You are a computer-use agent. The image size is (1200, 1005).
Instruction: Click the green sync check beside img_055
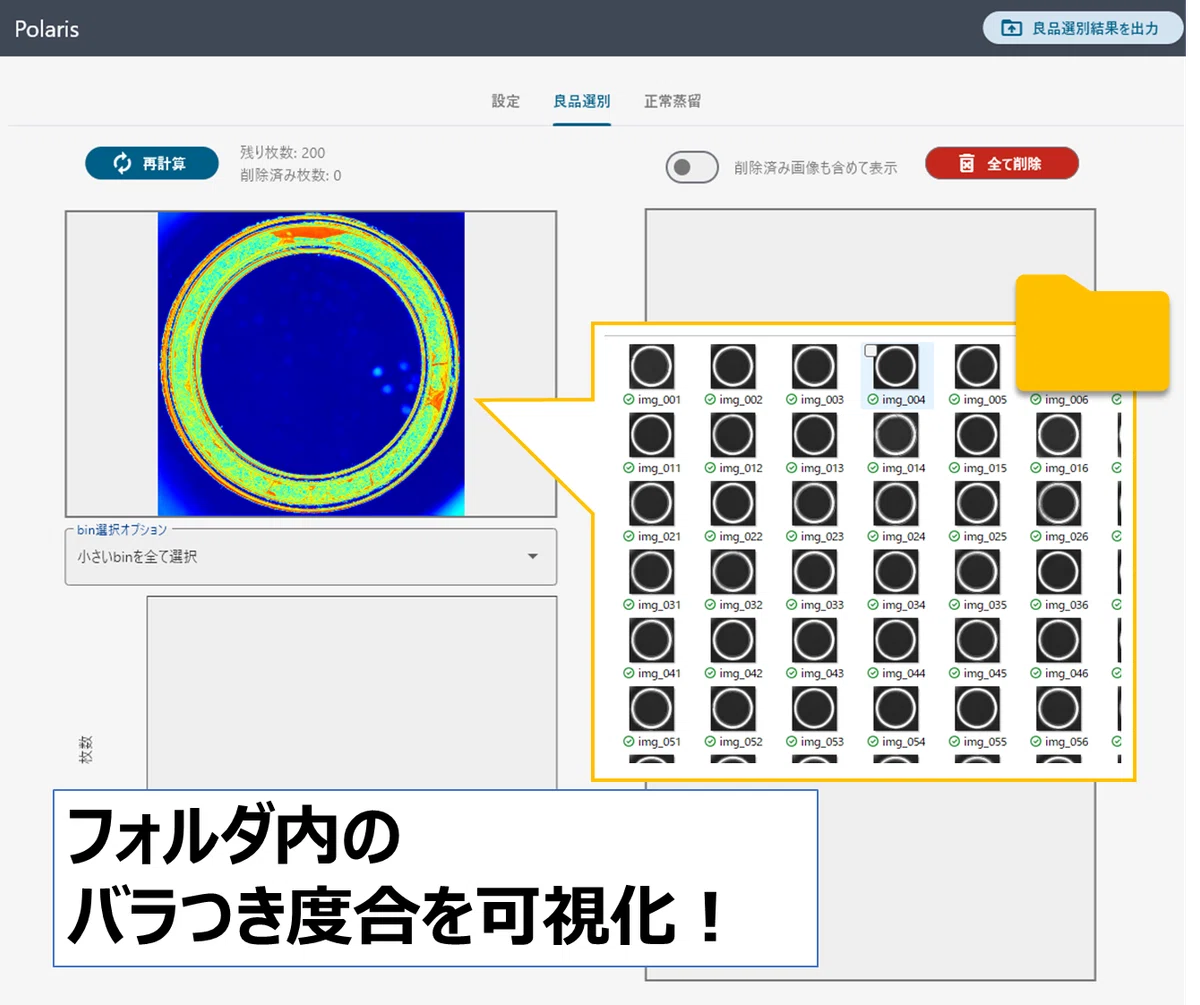point(955,742)
